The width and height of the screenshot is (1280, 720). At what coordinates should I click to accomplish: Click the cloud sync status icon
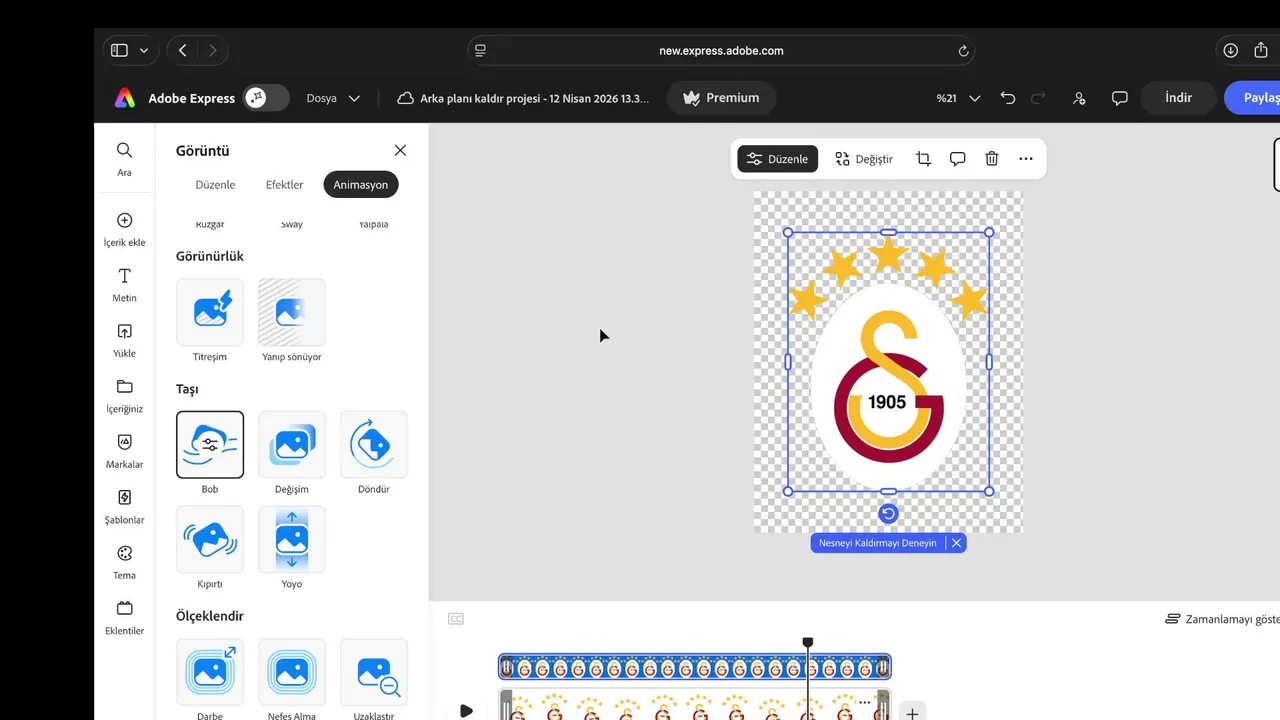point(405,98)
